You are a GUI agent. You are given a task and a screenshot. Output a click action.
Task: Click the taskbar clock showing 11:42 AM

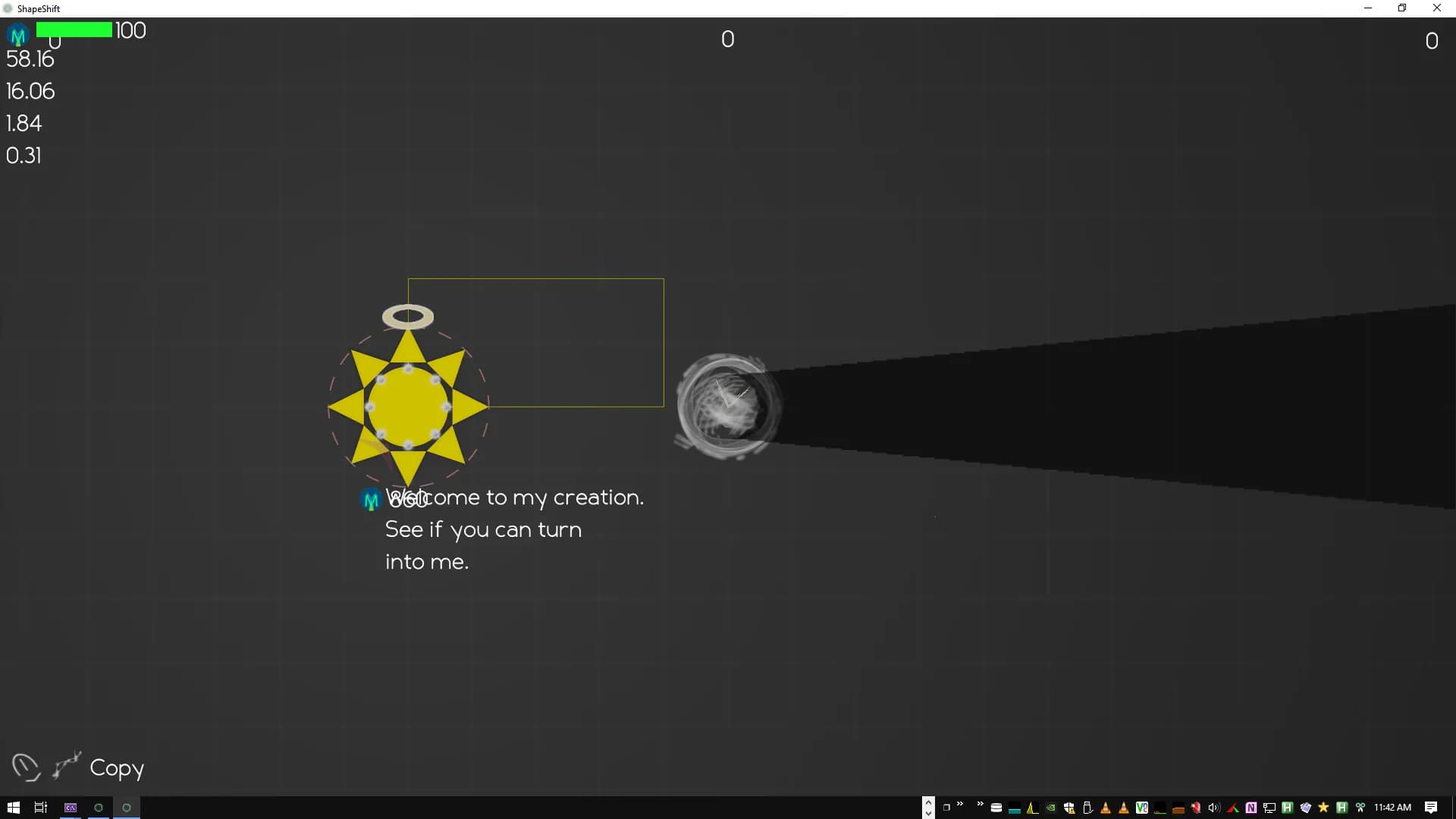tap(1392, 808)
